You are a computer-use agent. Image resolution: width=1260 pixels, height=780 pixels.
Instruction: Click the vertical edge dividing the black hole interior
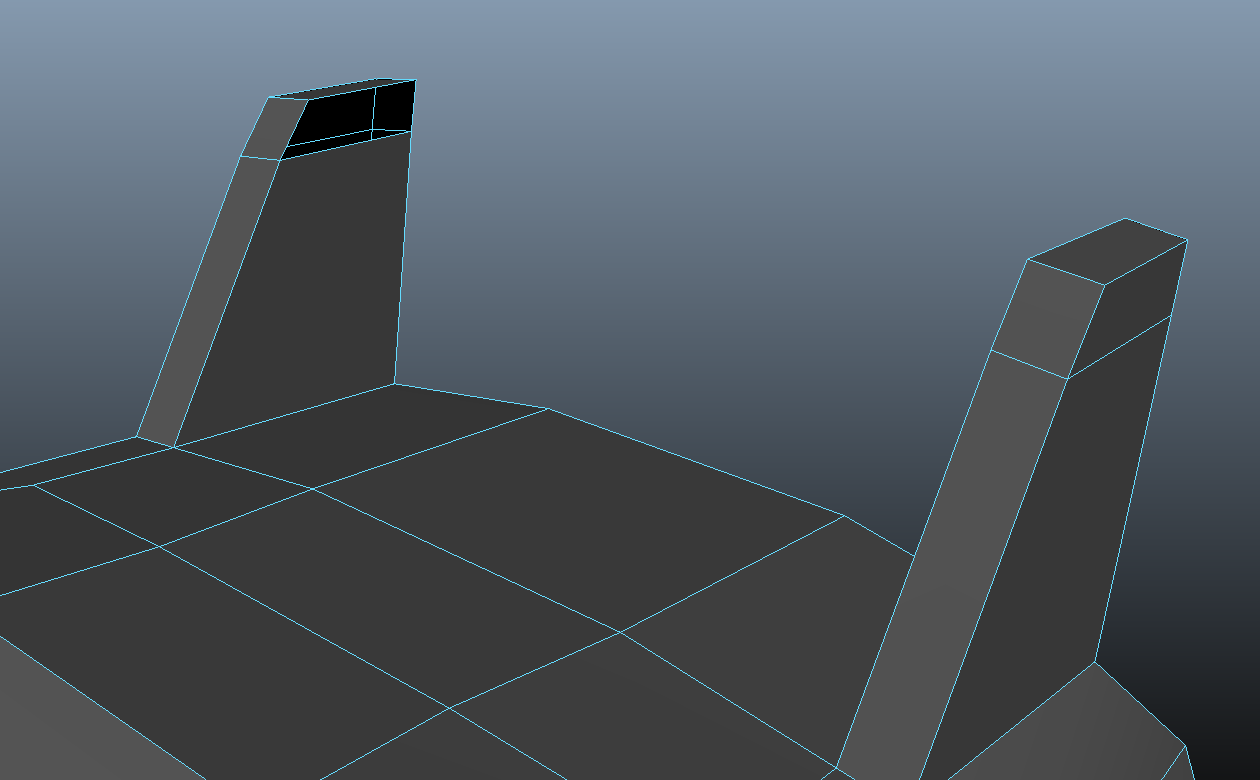[374, 108]
